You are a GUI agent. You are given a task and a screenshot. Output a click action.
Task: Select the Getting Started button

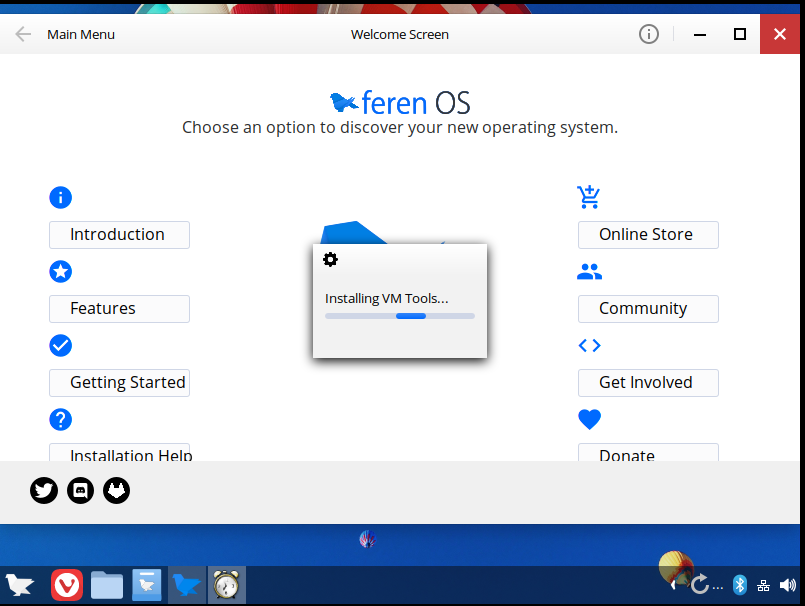(119, 383)
